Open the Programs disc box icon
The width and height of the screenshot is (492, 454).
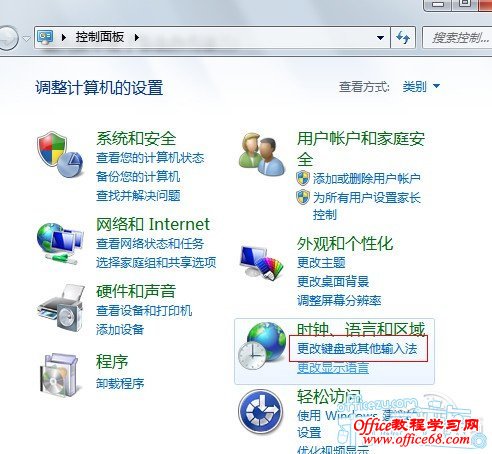click(x=59, y=375)
